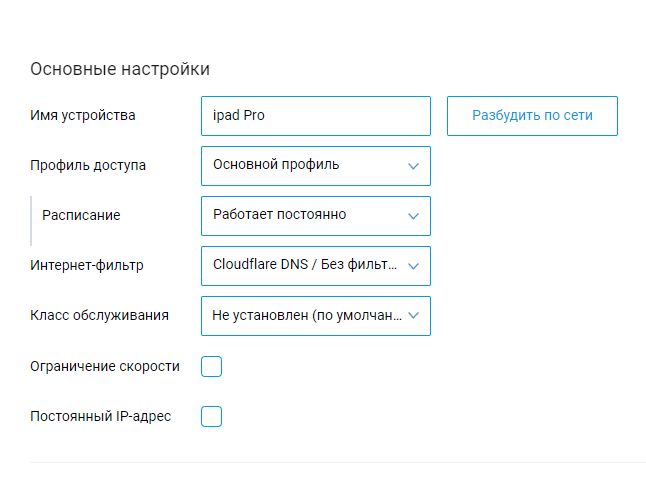
Task: Click the Интернет-фильтр label
Action: (87, 266)
